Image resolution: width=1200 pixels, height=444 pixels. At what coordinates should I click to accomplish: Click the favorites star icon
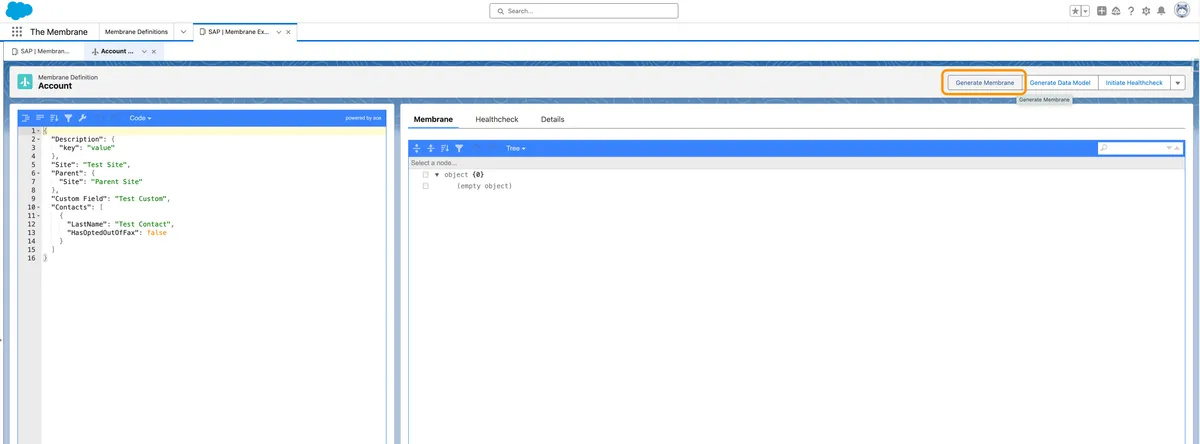click(1075, 11)
